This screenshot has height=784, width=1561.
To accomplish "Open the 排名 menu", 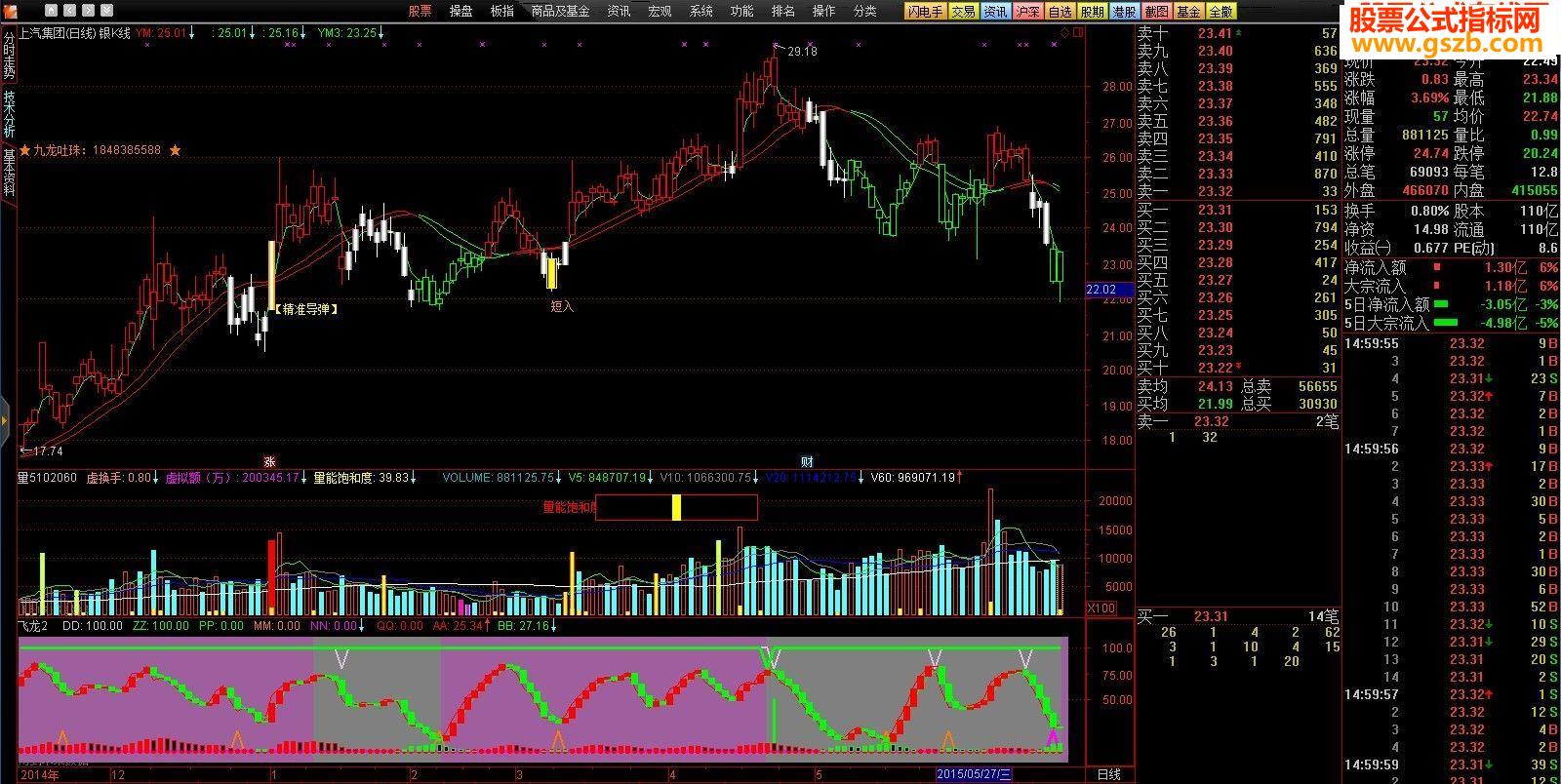I will point(782,11).
